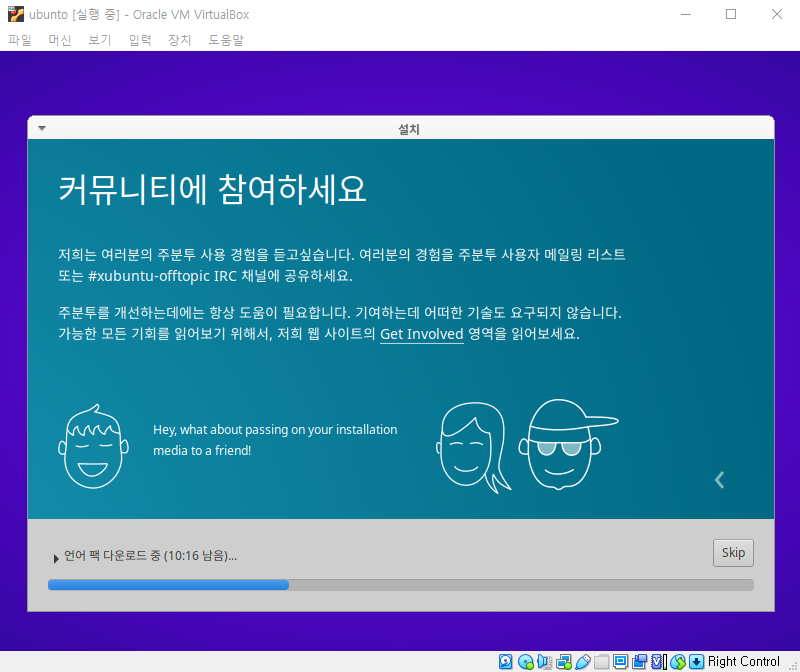Click the 설치 window title
Viewport: 800px width, 672px height.
click(x=409, y=129)
